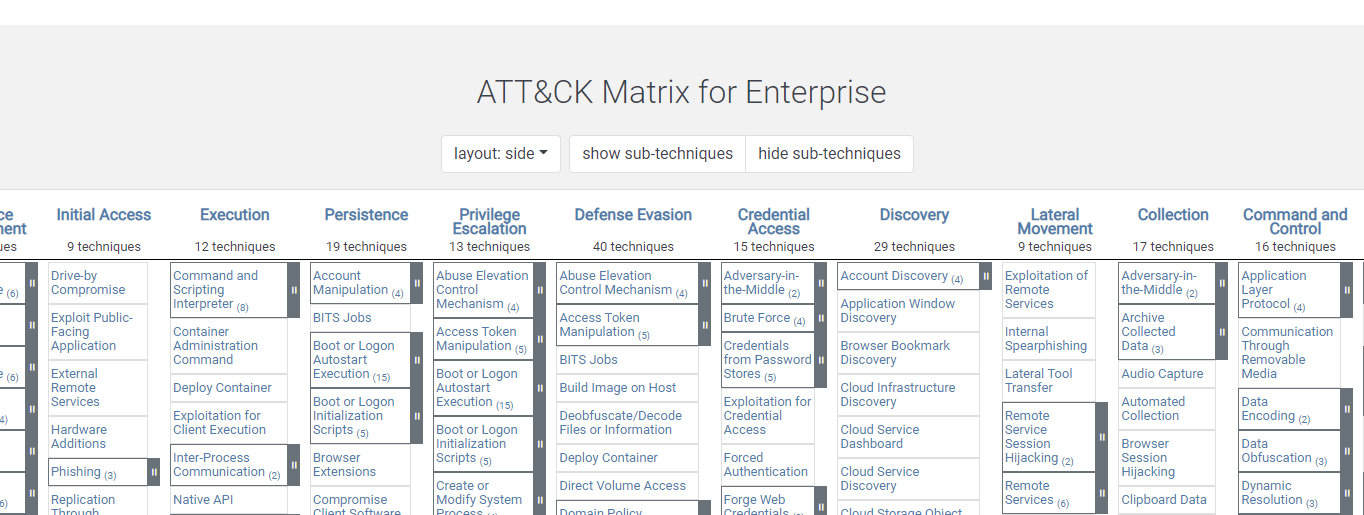Open Browser Bookmark Discovery technique

pyautogui.click(x=895, y=353)
